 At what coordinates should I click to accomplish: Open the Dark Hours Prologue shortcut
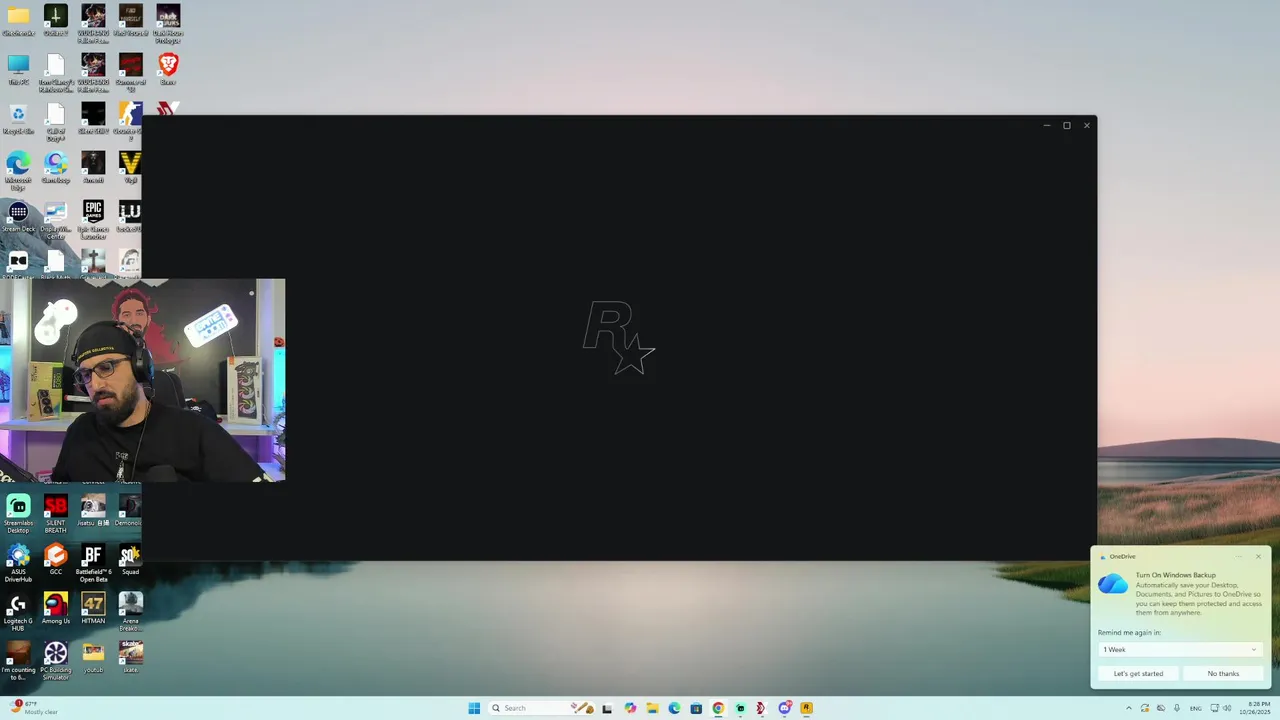click(168, 24)
